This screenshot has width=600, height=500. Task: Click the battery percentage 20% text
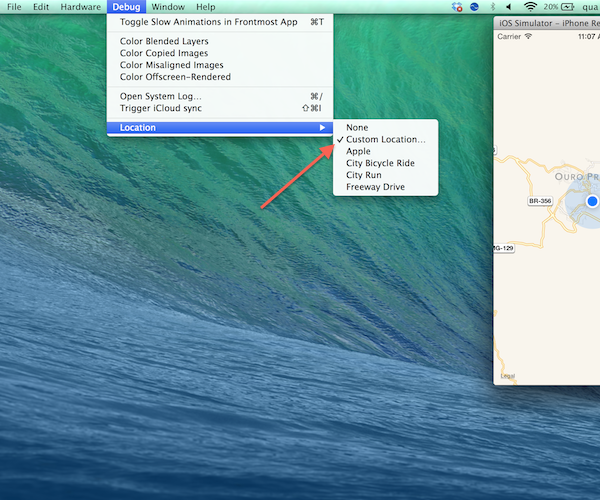tap(551, 7)
